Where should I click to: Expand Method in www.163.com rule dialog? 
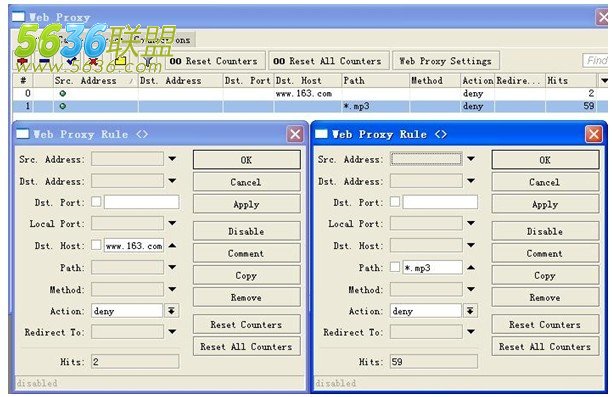(172, 289)
